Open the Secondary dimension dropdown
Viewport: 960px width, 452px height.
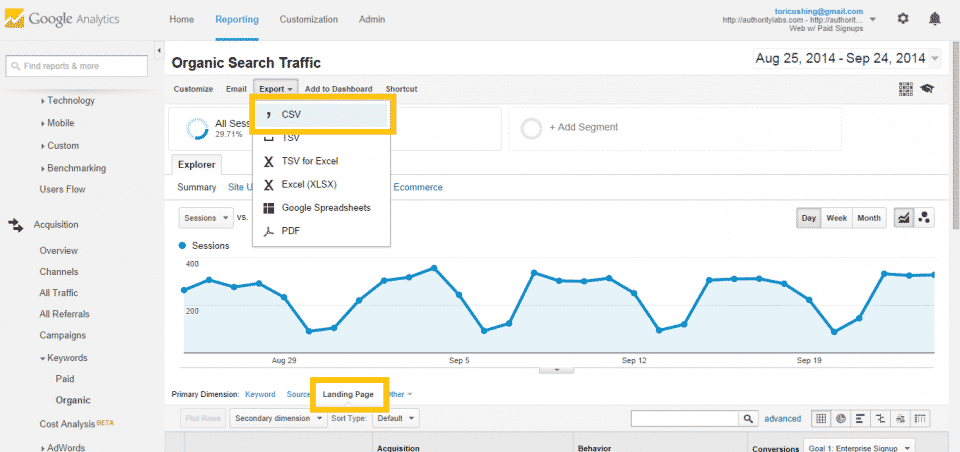pos(279,419)
